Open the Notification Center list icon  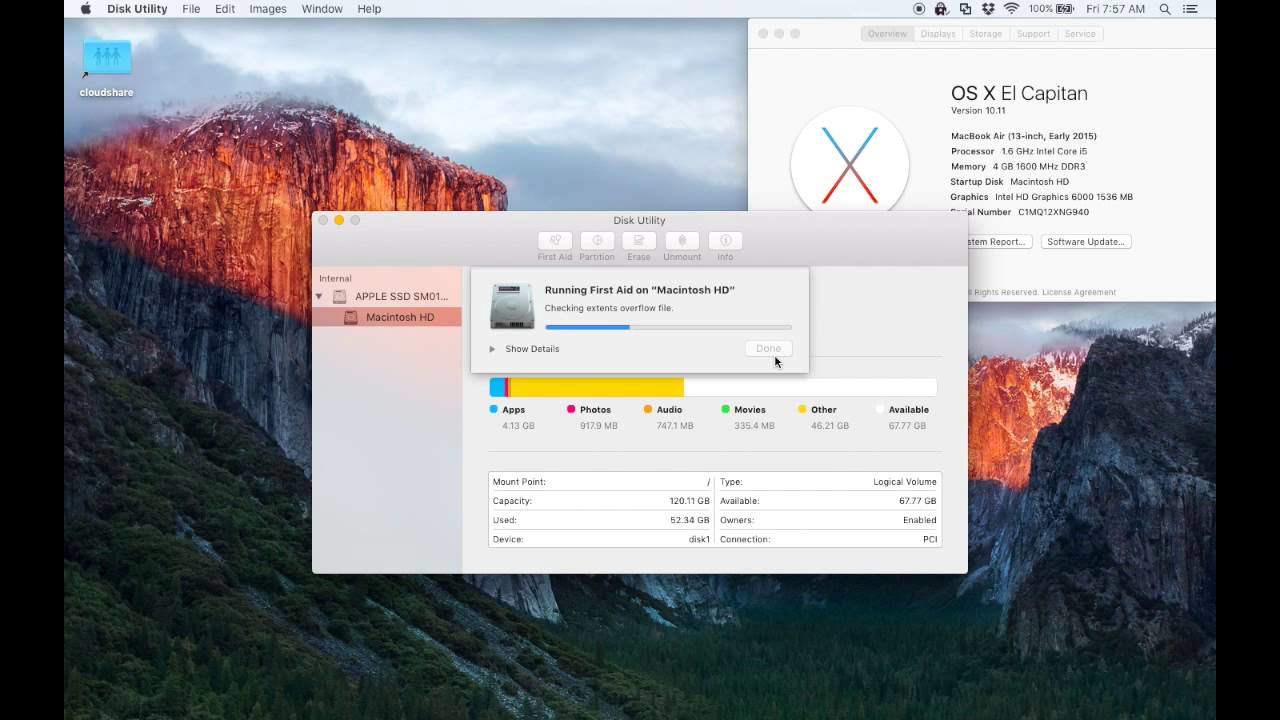tap(1190, 9)
